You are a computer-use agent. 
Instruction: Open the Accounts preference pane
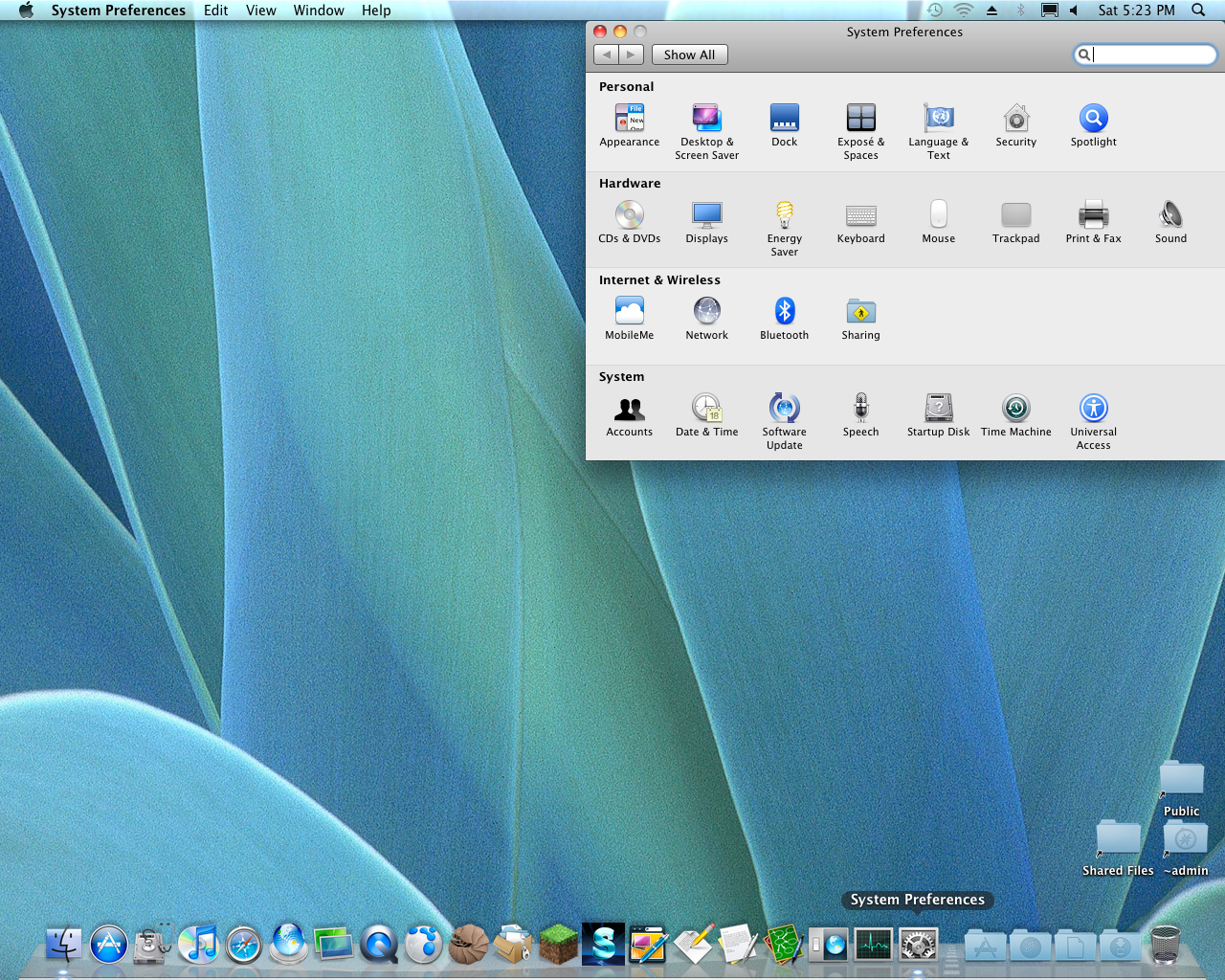pyautogui.click(x=629, y=415)
